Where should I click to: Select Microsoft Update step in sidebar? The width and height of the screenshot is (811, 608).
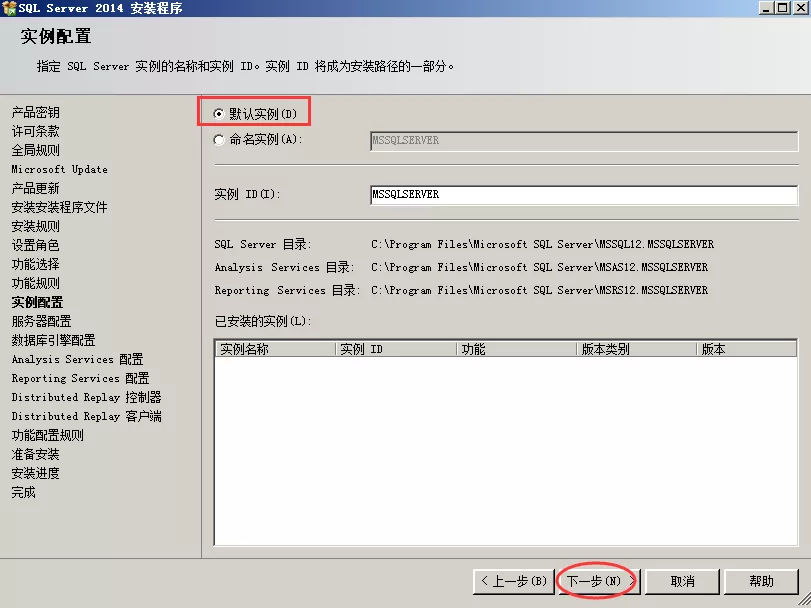point(59,170)
